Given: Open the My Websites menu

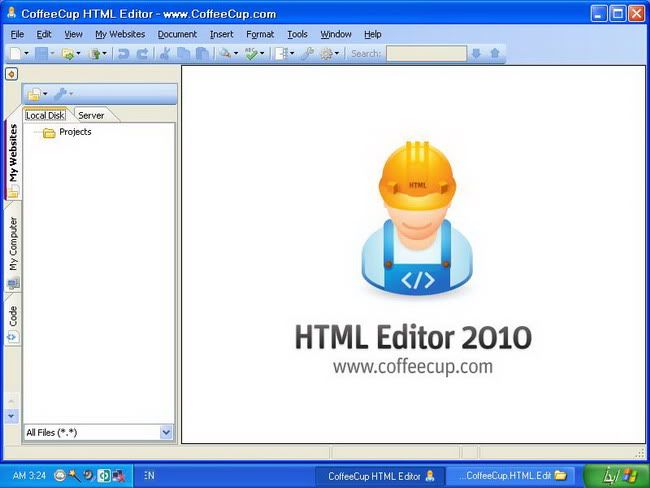Looking at the screenshot, I should pyautogui.click(x=120, y=34).
